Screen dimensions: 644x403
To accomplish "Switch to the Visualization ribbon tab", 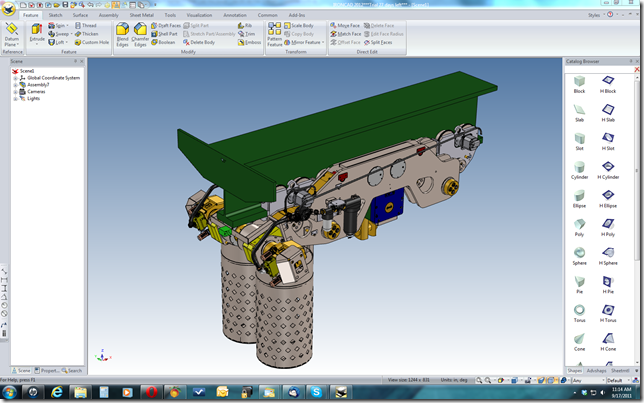I will coord(199,16).
